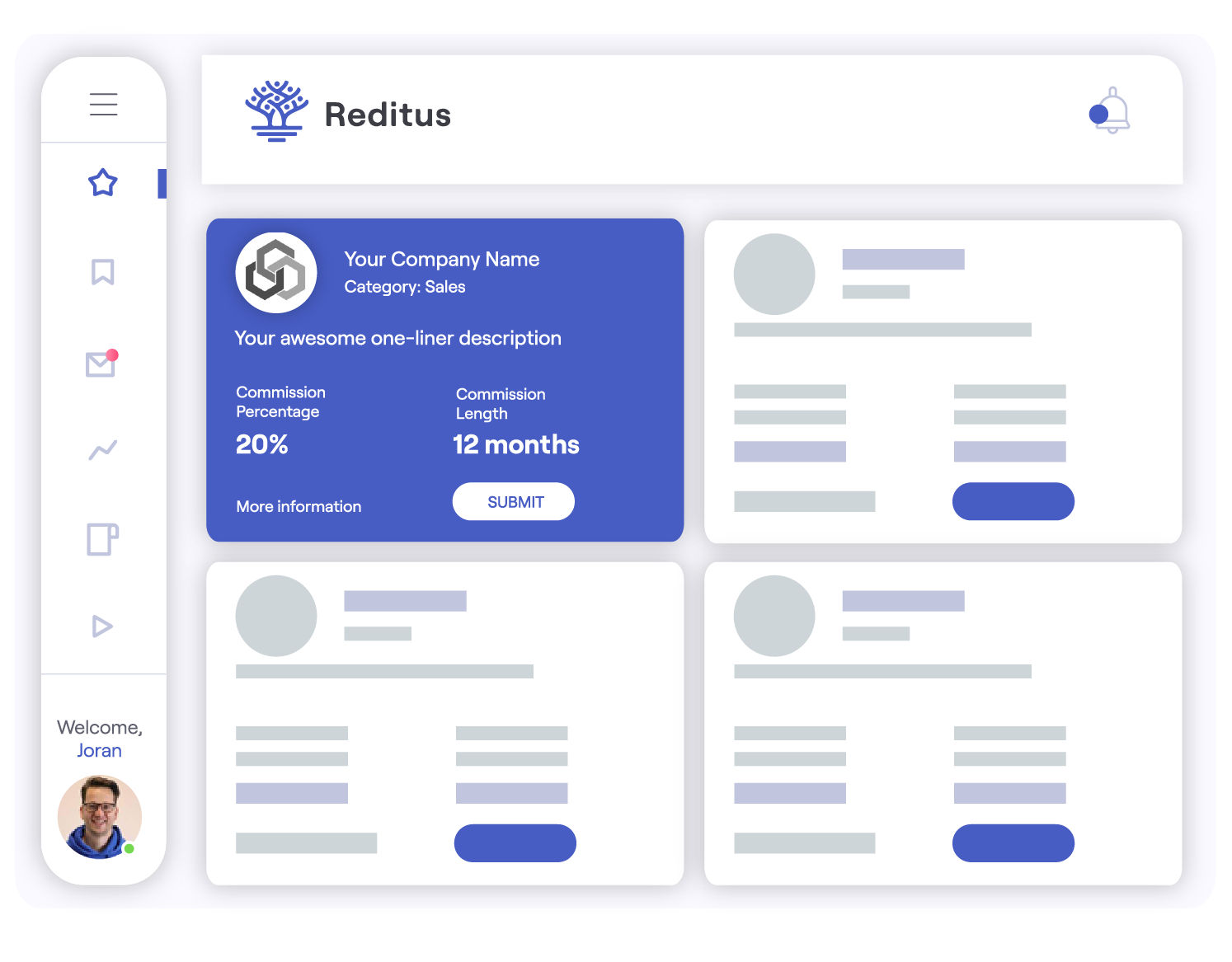Open the documents panel icon in sidebar
The height and width of the screenshot is (962, 1232).
101,540
